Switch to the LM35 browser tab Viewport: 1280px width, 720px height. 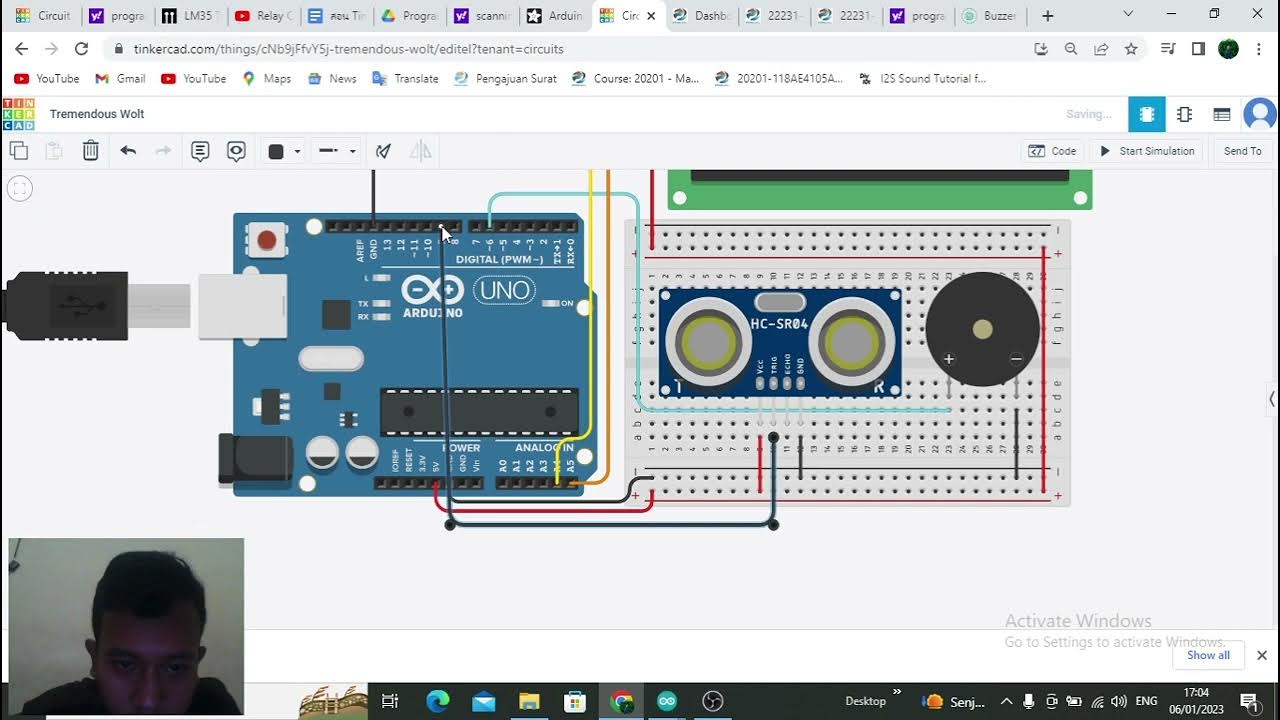(190, 16)
